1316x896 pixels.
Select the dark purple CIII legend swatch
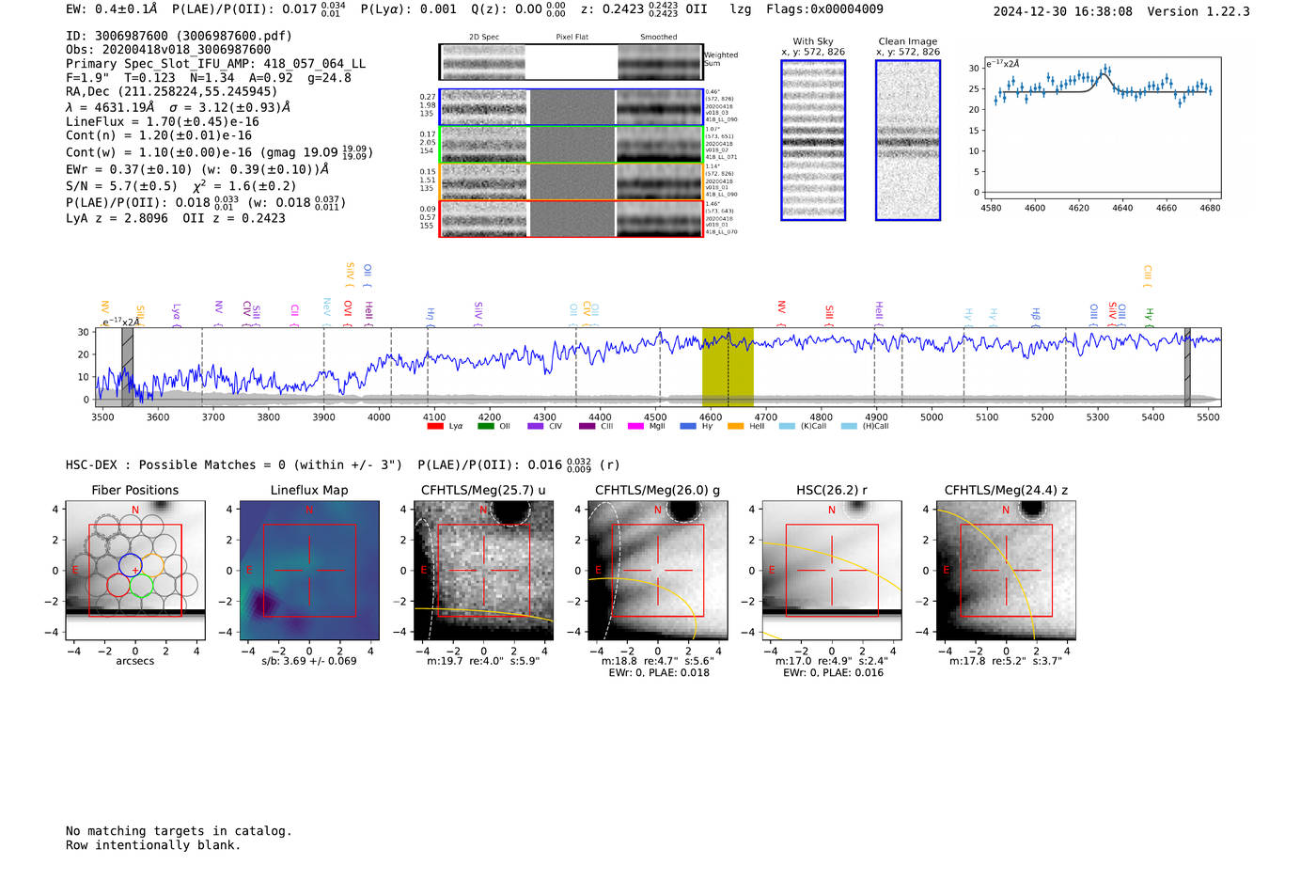[x=587, y=426]
